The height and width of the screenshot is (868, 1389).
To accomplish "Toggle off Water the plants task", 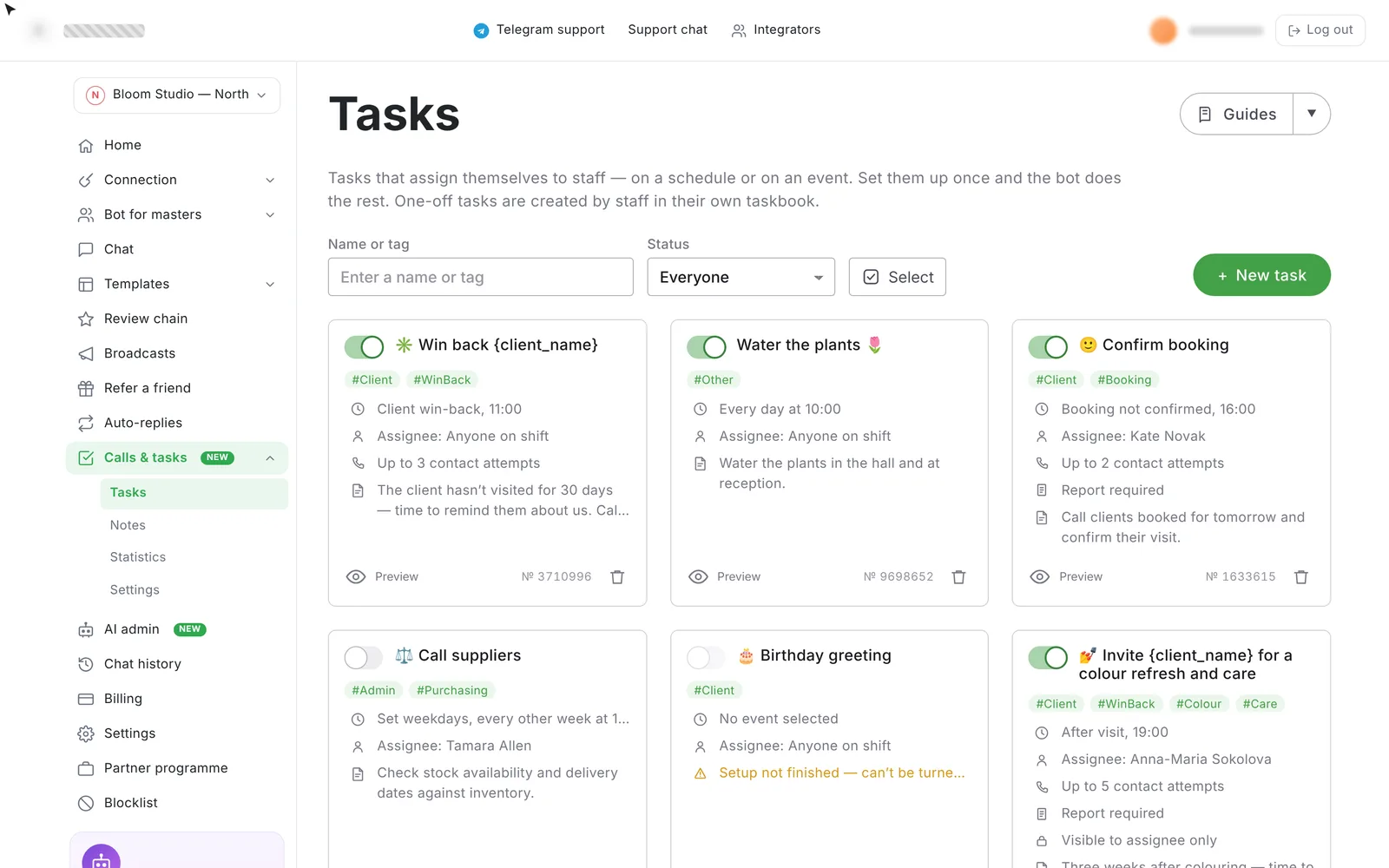I will pos(706,347).
